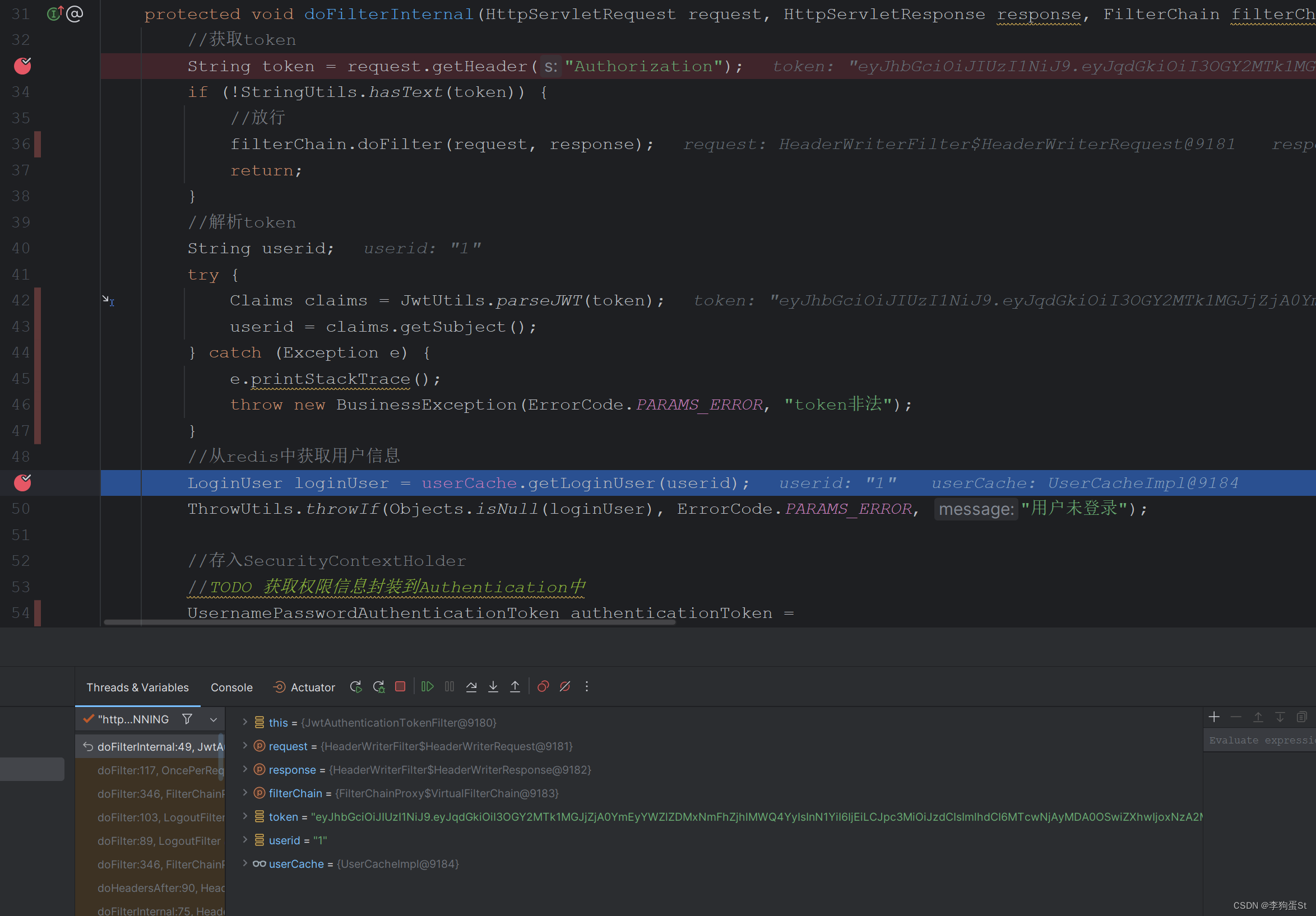Click the userCache field in line 49

pos(470,483)
